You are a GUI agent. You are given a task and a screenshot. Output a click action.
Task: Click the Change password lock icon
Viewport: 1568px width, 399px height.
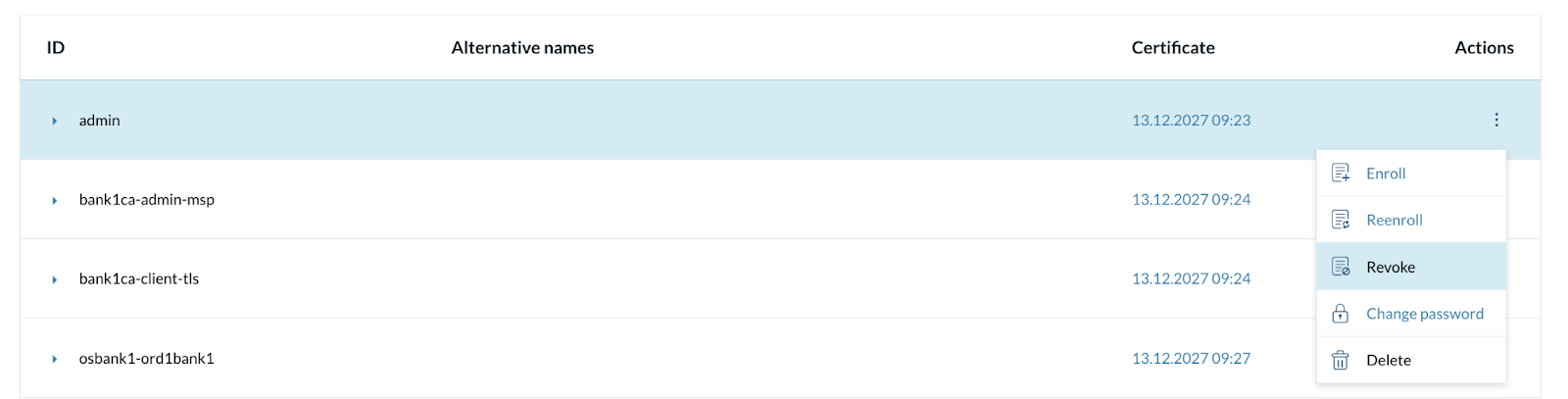1341,314
